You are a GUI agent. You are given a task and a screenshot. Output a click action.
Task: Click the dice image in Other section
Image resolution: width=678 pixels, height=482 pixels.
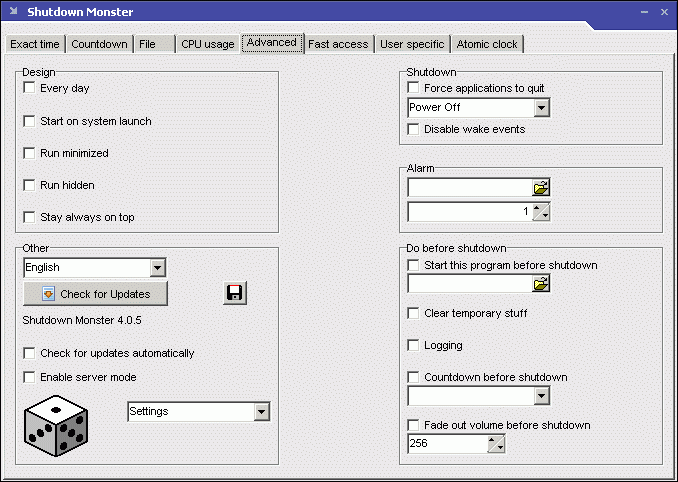[x=56, y=426]
